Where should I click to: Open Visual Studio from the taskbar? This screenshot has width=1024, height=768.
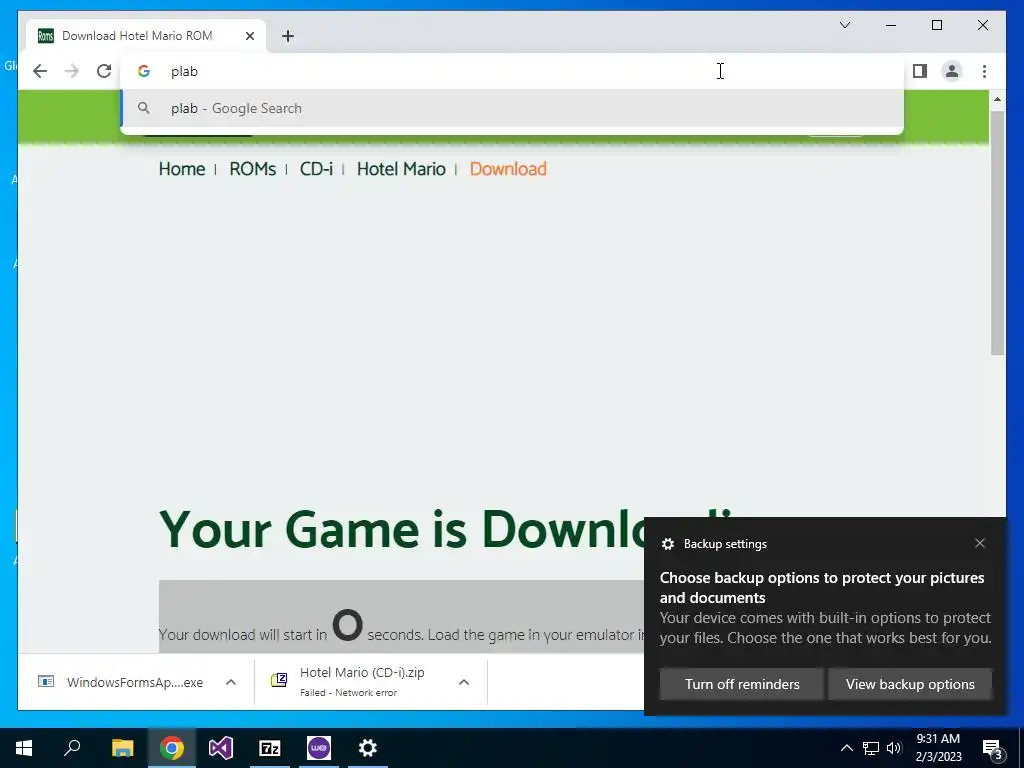coord(221,748)
